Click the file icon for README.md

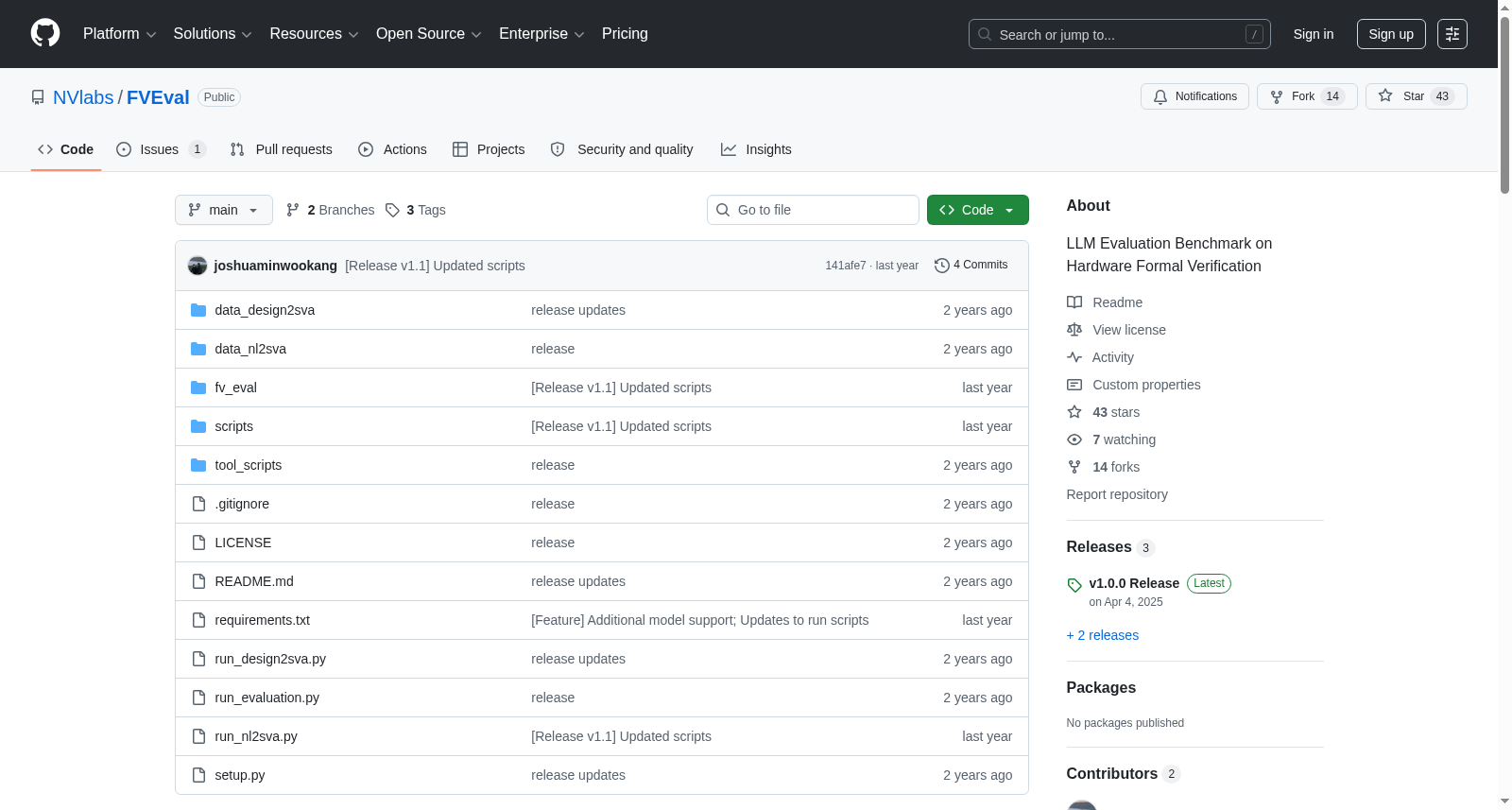pos(198,581)
